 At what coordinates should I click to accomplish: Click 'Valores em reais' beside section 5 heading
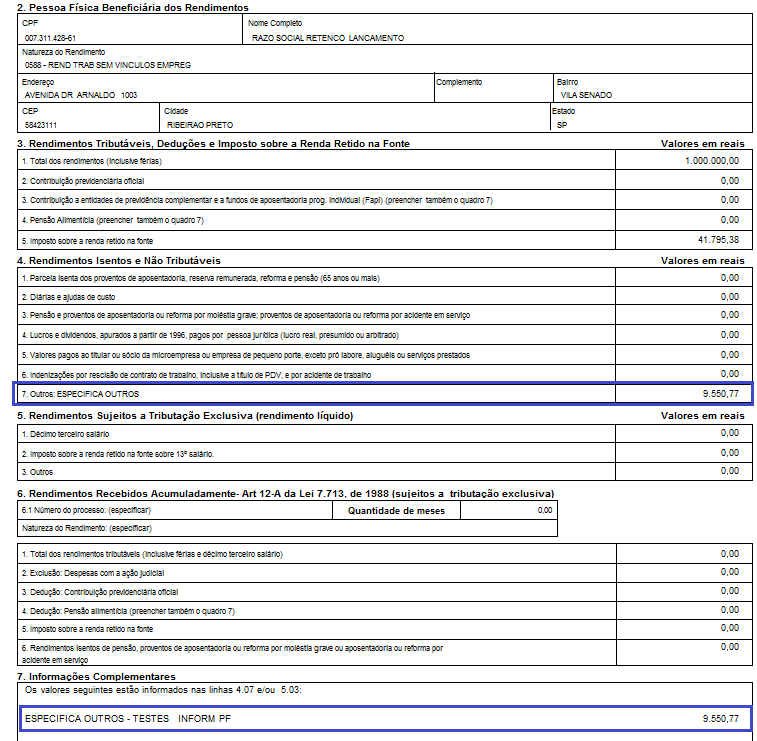[x=702, y=416]
